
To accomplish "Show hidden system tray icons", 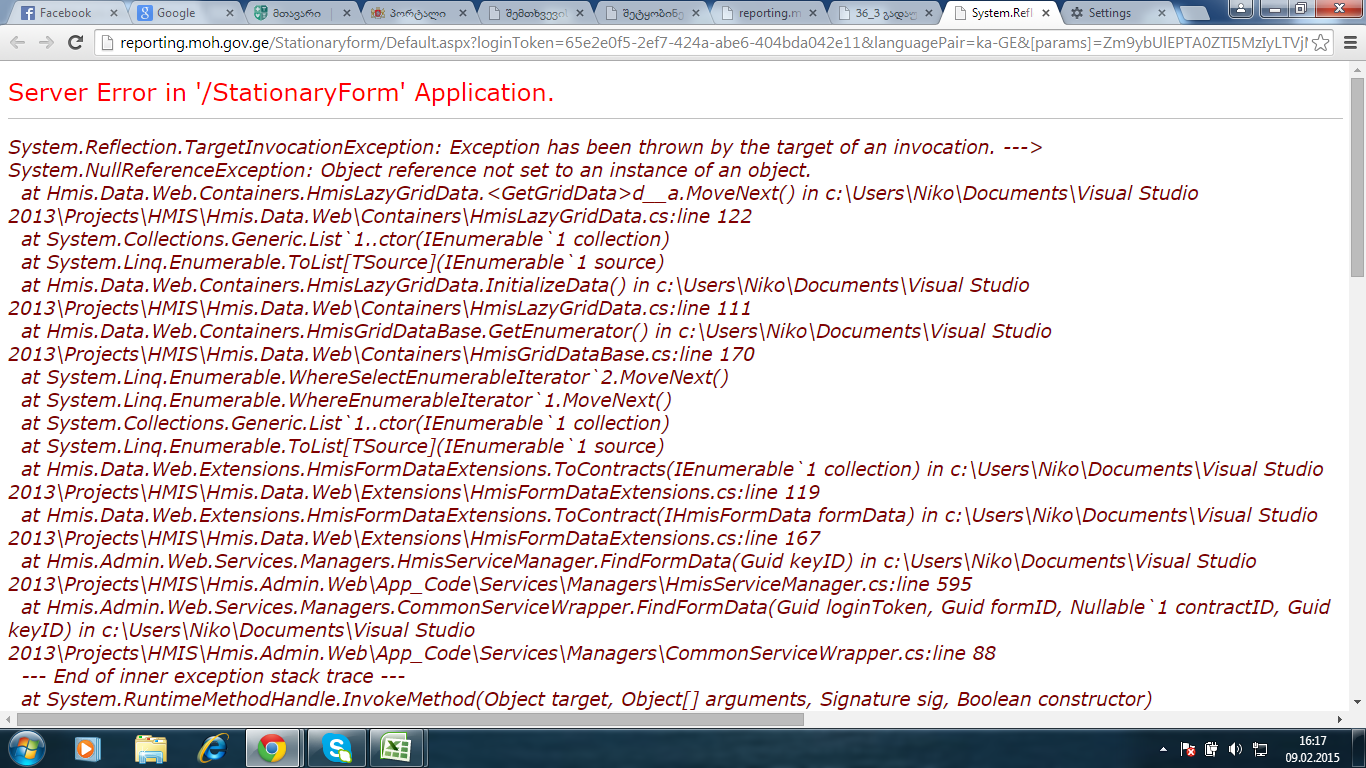I will [x=1162, y=749].
